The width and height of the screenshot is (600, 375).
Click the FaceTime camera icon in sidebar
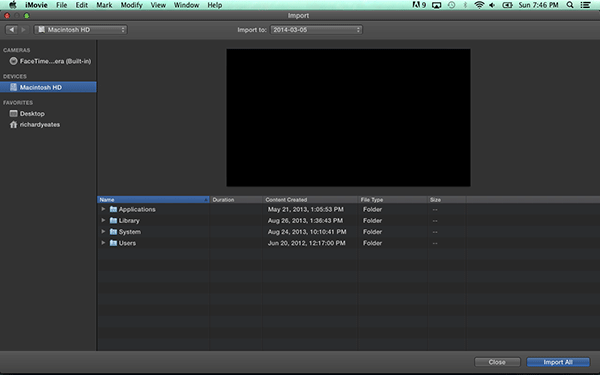13,61
